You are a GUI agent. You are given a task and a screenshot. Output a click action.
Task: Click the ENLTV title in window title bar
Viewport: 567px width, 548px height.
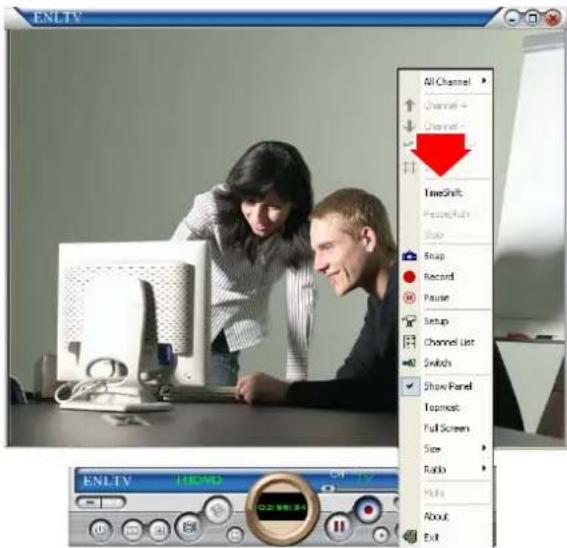(x=57, y=17)
